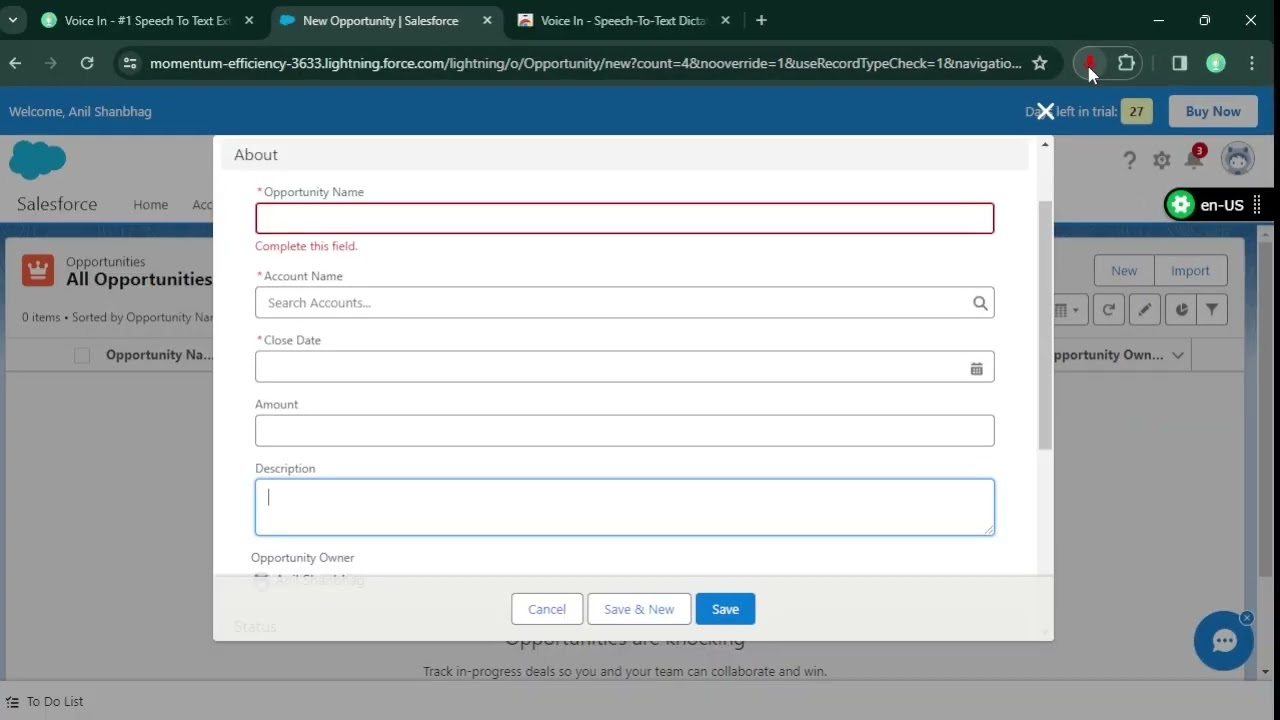1280x720 pixels.
Task: Expand Opportunity Owner column dropdown chevron
Action: (x=1178, y=355)
